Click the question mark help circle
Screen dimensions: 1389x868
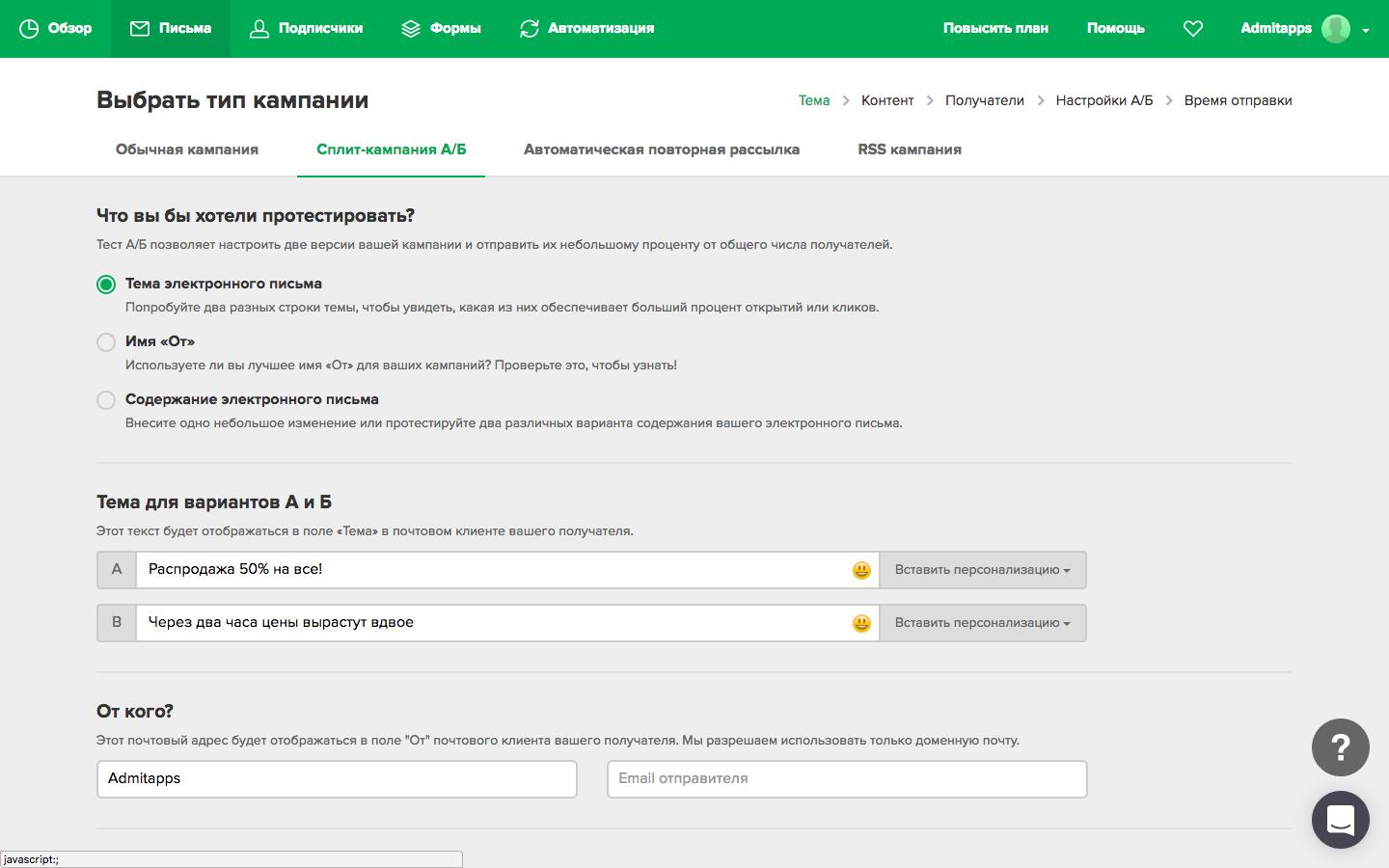tap(1340, 747)
